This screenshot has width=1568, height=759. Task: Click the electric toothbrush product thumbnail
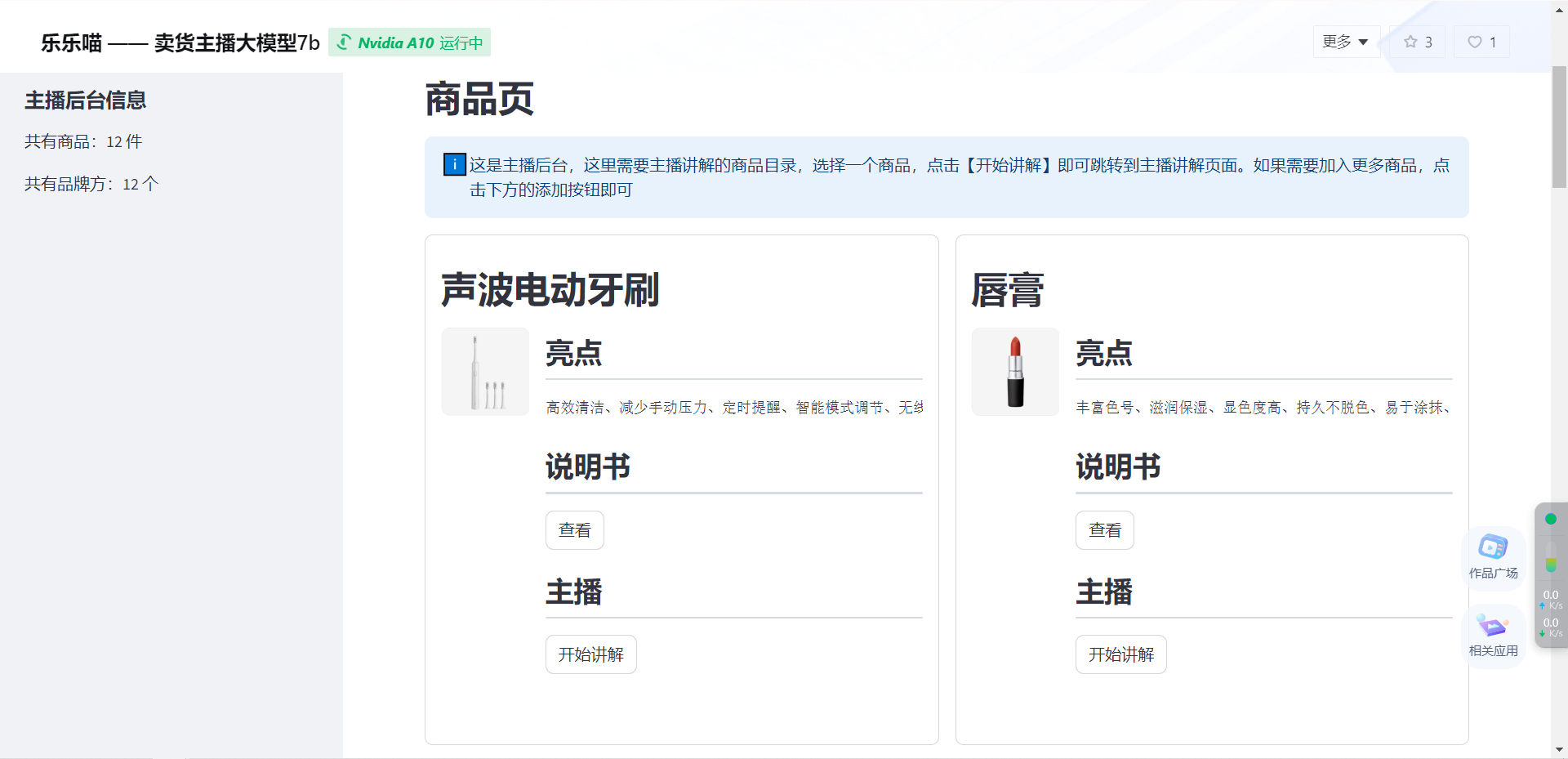click(x=485, y=372)
